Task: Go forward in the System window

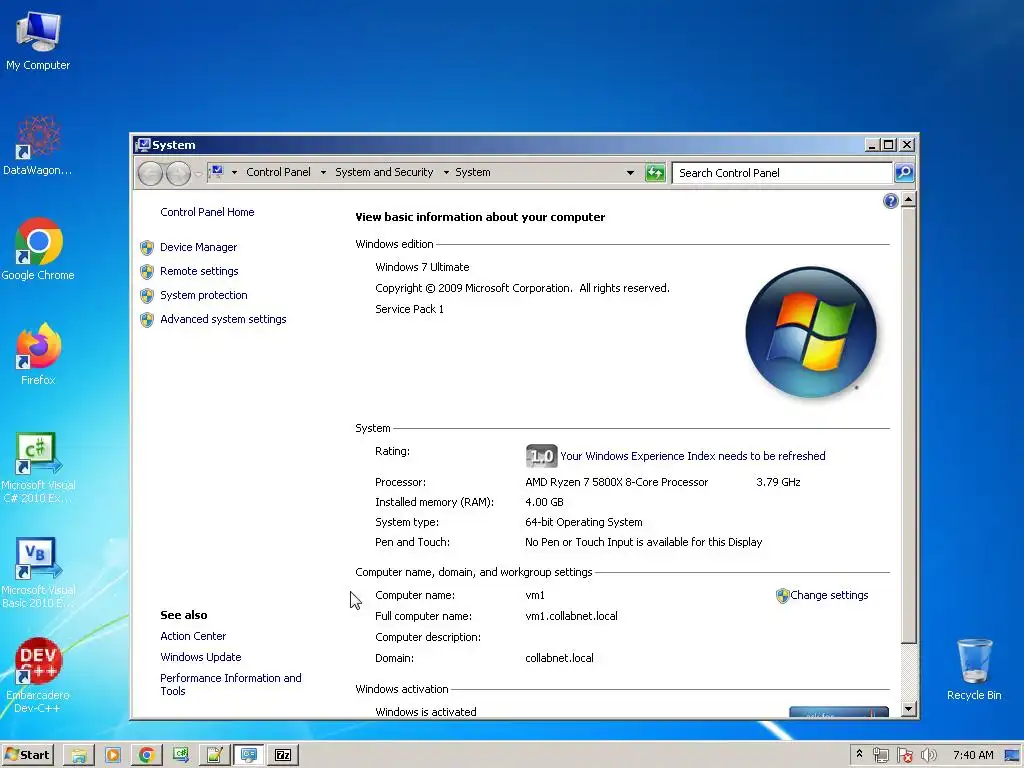Action: click(x=178, y=173)
